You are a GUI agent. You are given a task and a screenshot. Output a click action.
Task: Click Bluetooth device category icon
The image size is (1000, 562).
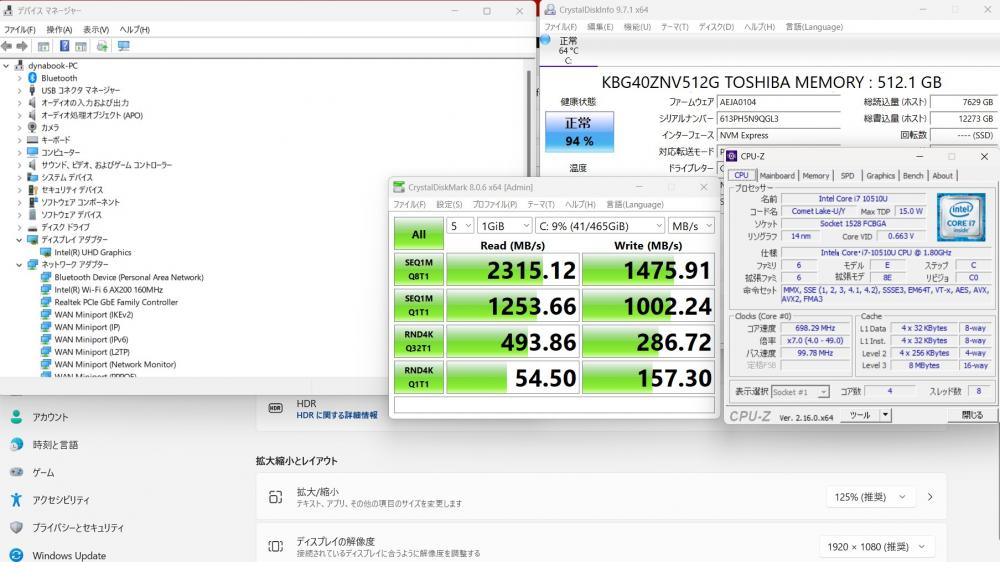click(x=33, y=78)
